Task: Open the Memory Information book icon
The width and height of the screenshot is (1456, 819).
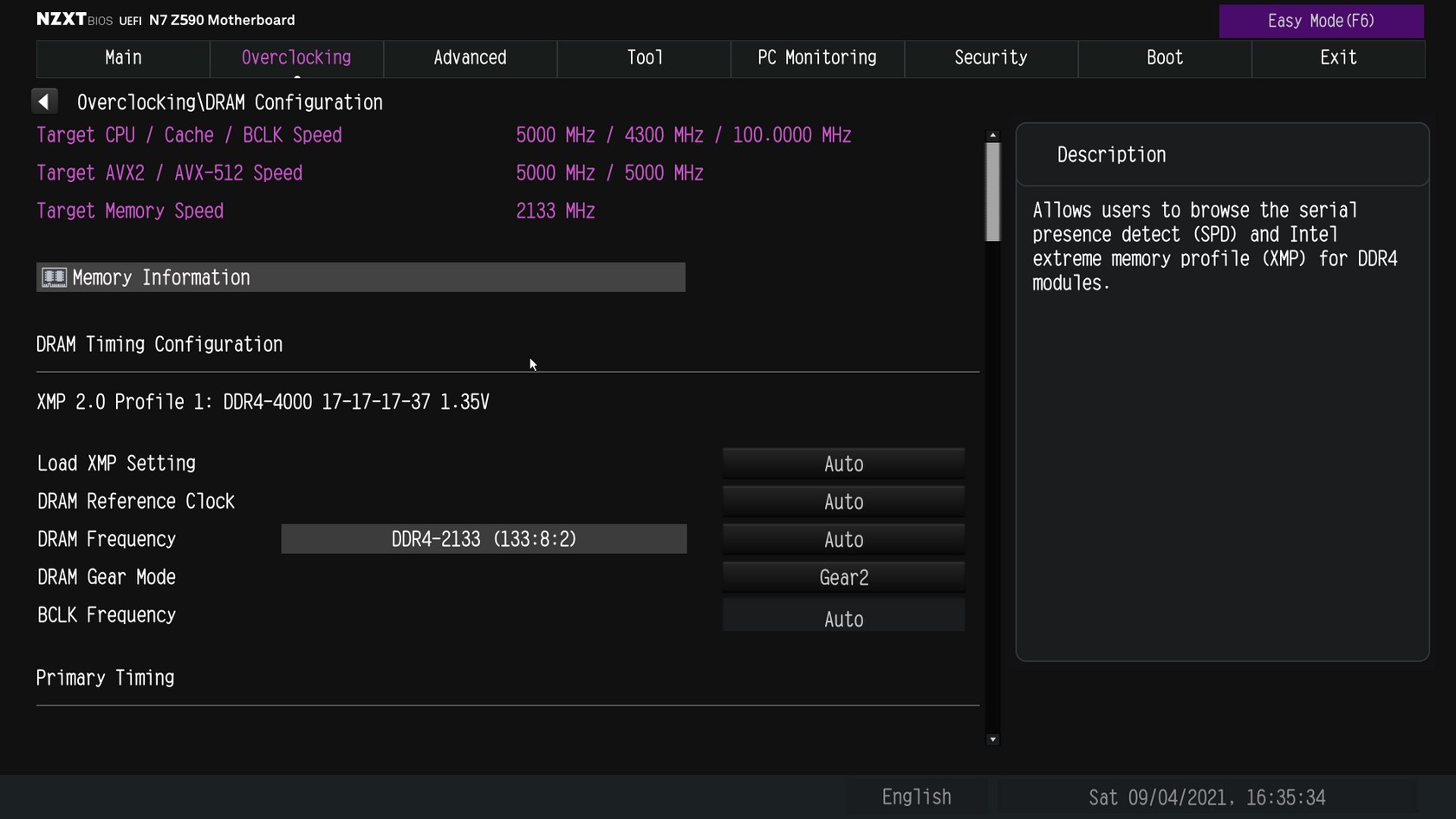Action: (54, 277)
